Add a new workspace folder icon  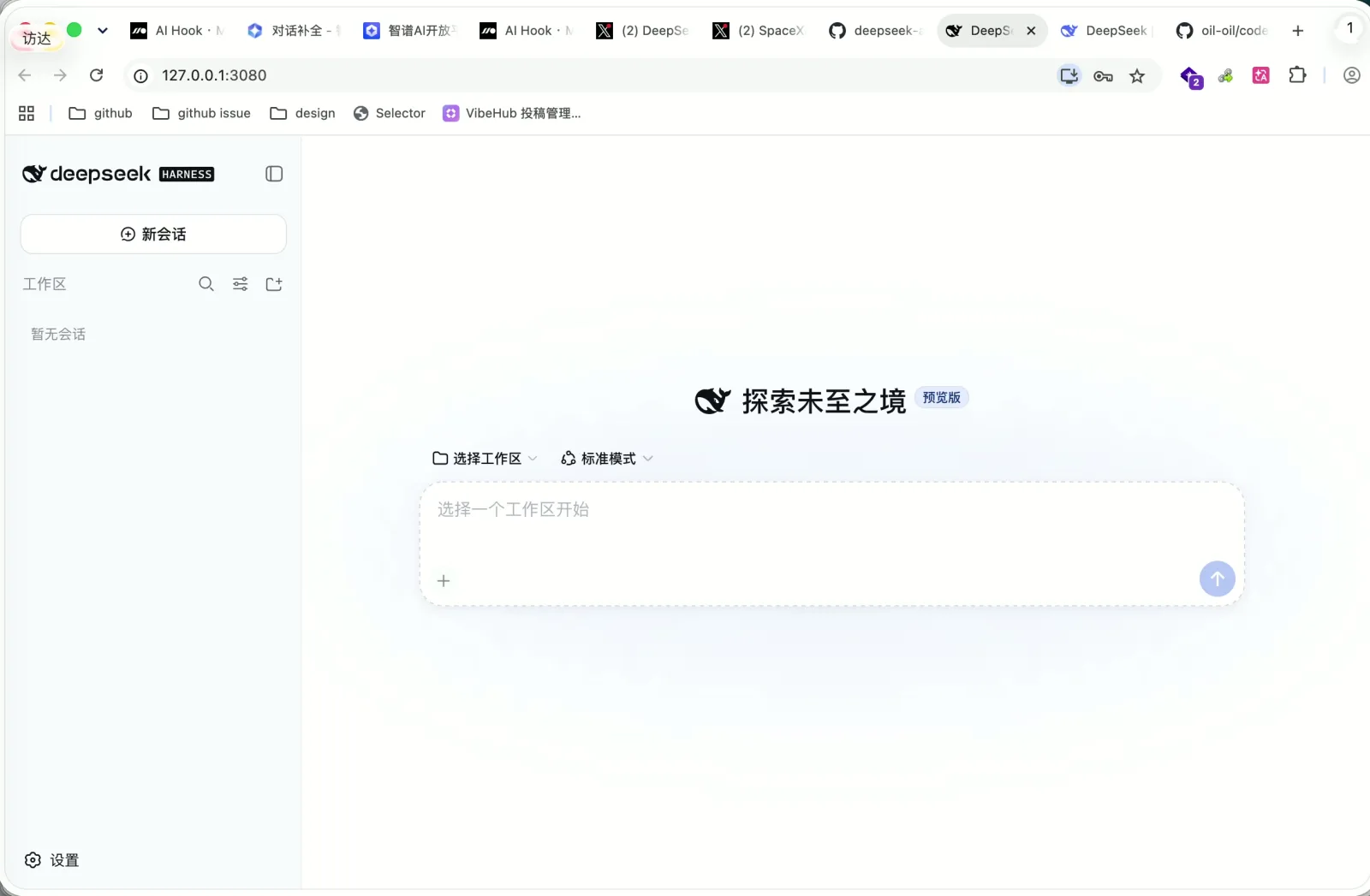274,284
